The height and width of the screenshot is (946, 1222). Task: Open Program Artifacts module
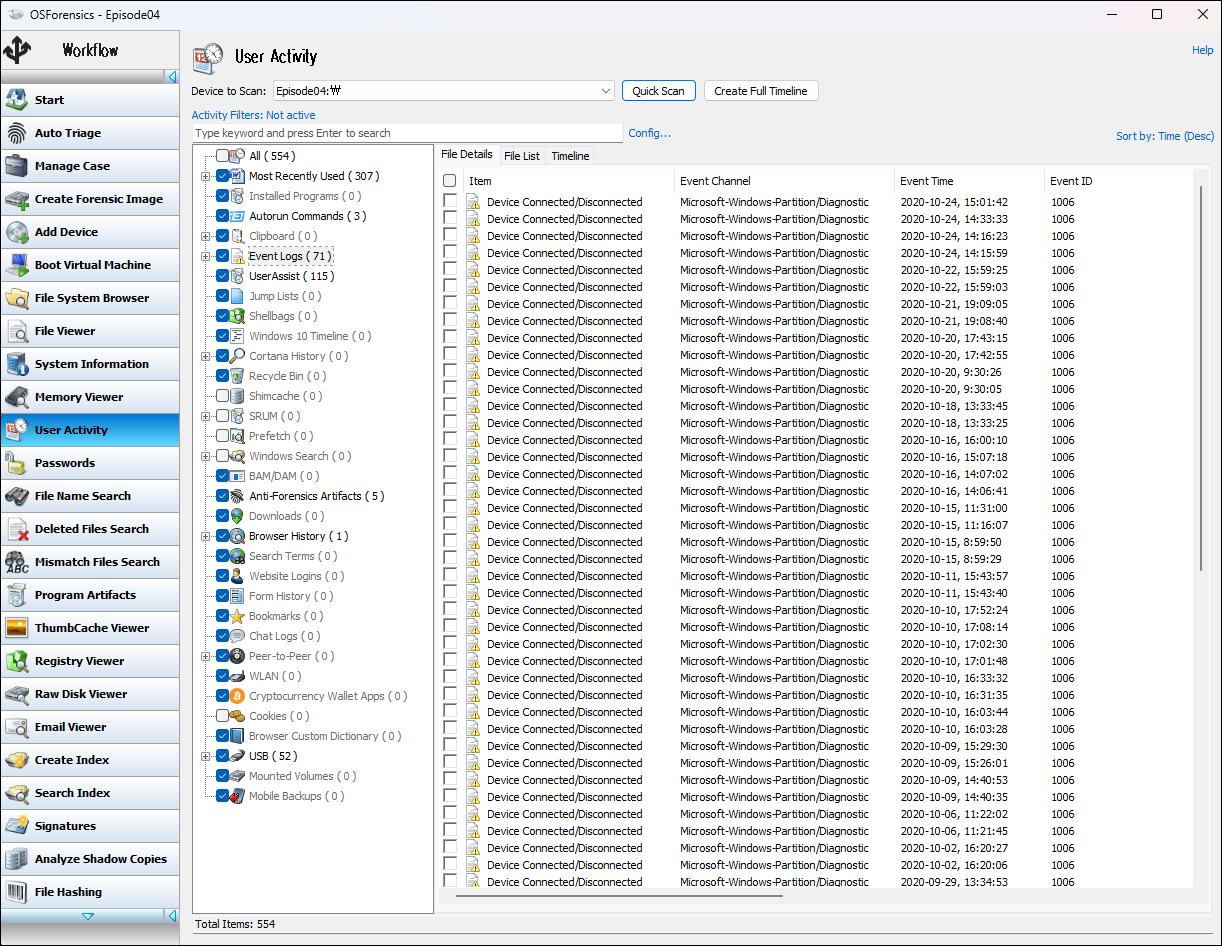tap(90, 595)
